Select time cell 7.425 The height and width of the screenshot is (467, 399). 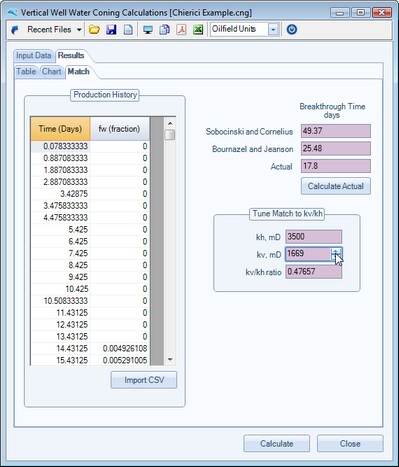coord(60,253)
